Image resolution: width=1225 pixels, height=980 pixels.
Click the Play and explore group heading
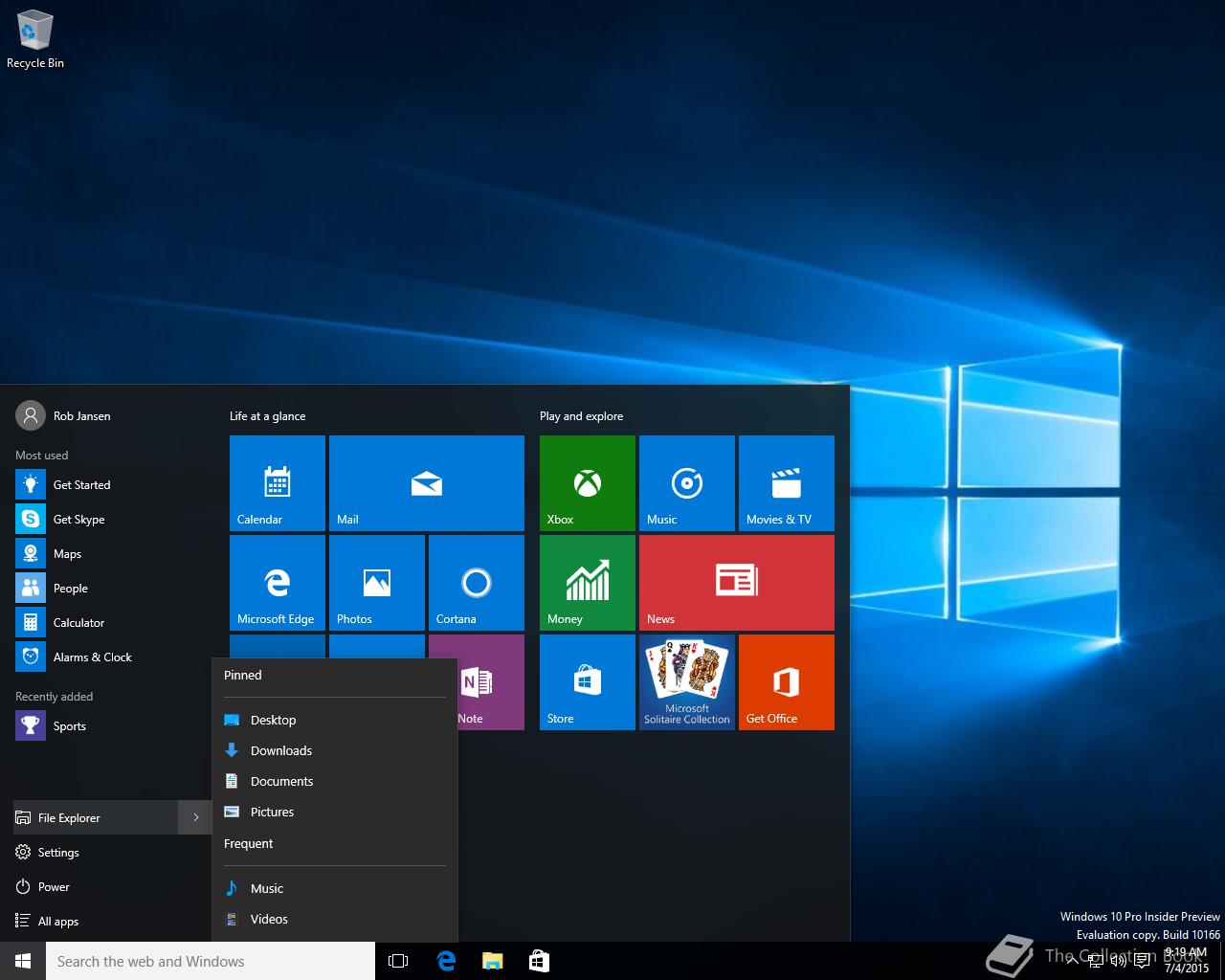pos(581,416)
